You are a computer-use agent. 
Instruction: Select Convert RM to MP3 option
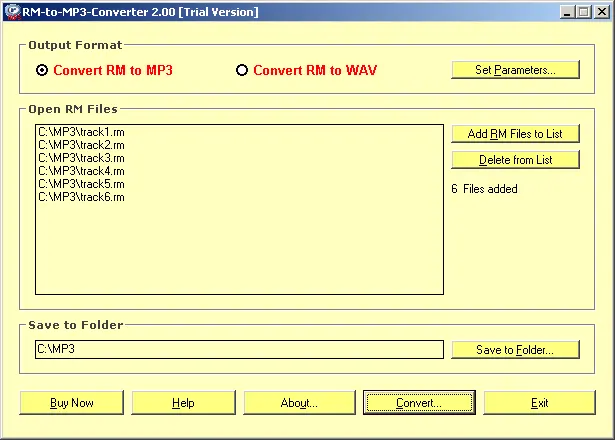(42, 70)
